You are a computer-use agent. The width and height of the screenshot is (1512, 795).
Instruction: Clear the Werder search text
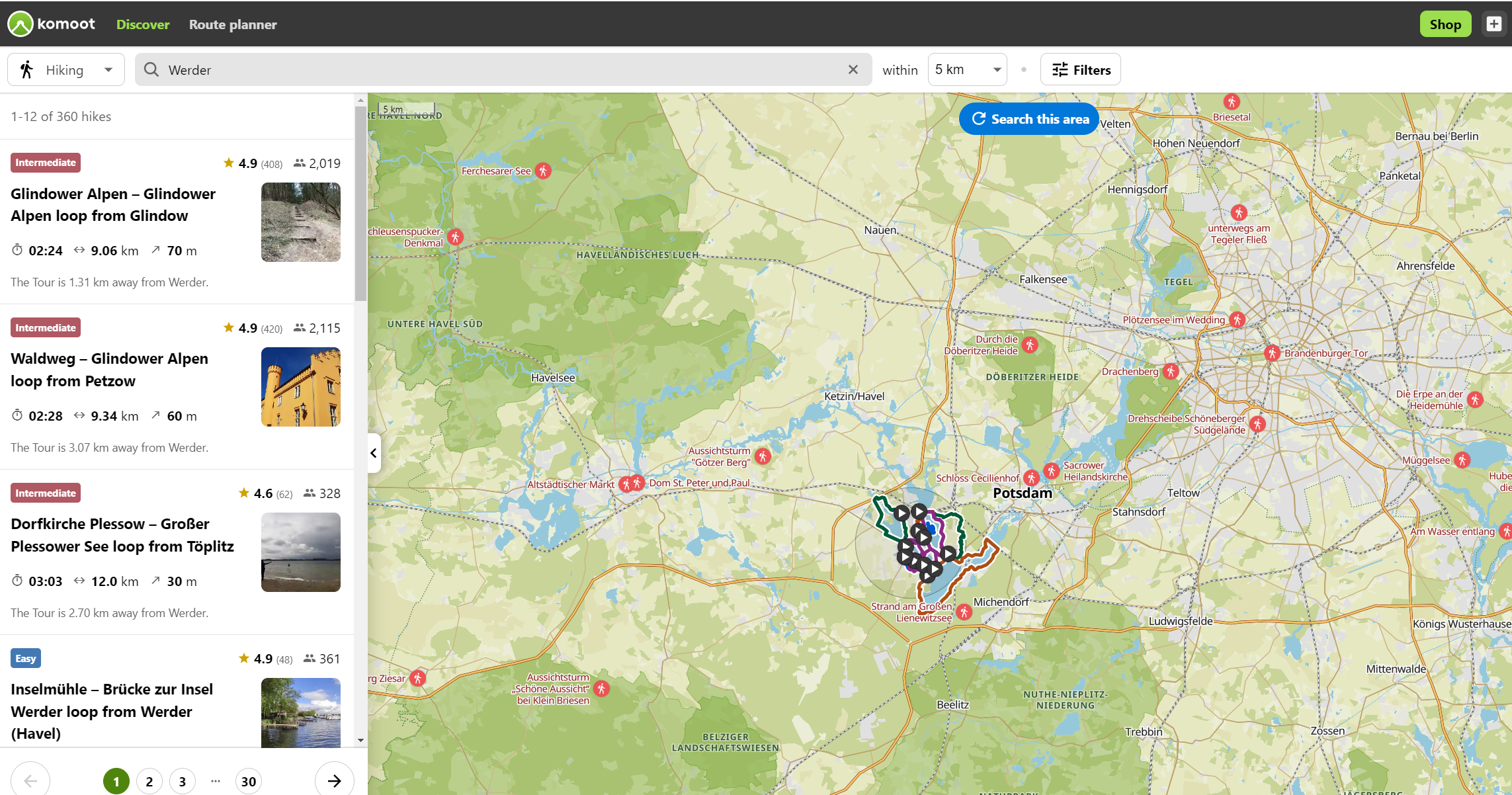(x=853, y=69)
